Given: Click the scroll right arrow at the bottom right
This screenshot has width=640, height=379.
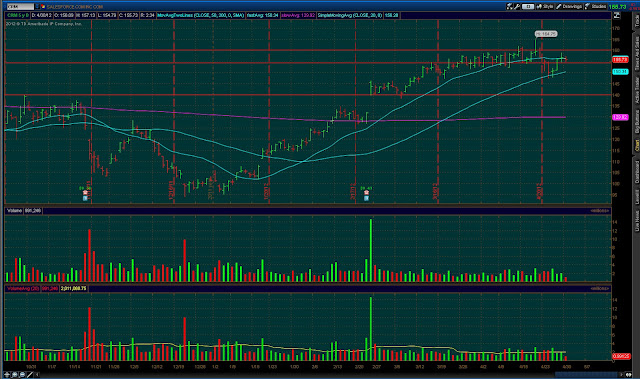Looking at the screenshot, I should pyautogui.click(x=622, y=374).
